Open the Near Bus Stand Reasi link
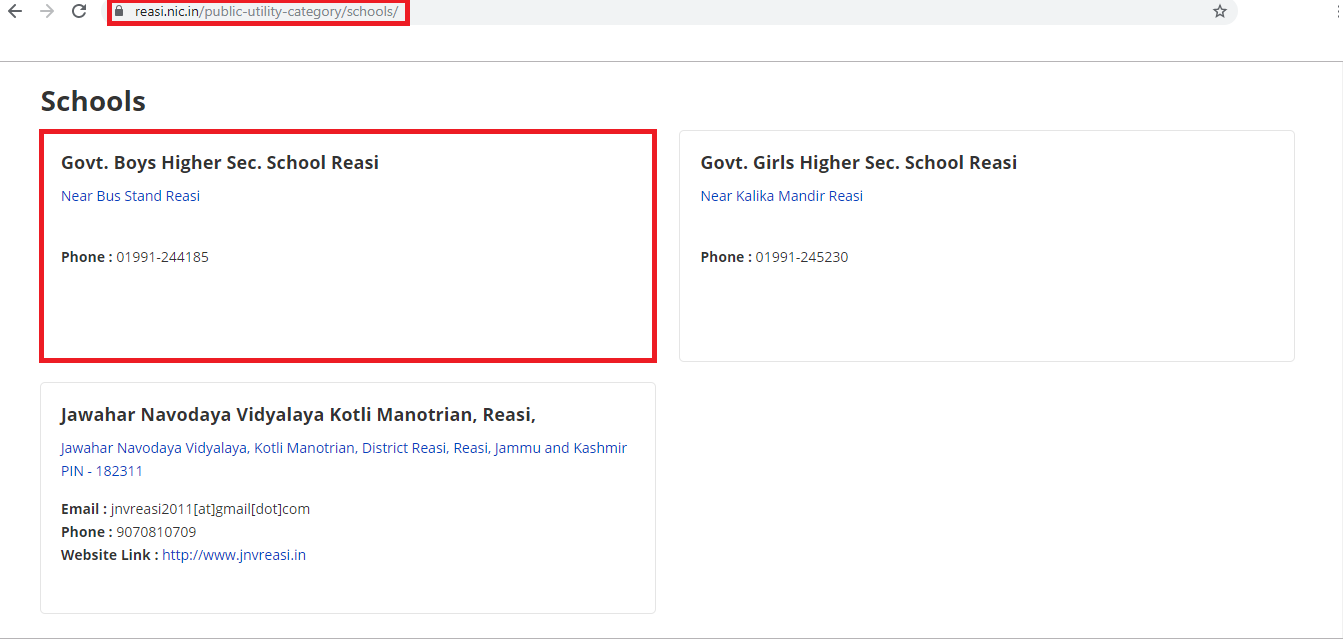This screenshot has height=643, width=1343. pos(130,196)
